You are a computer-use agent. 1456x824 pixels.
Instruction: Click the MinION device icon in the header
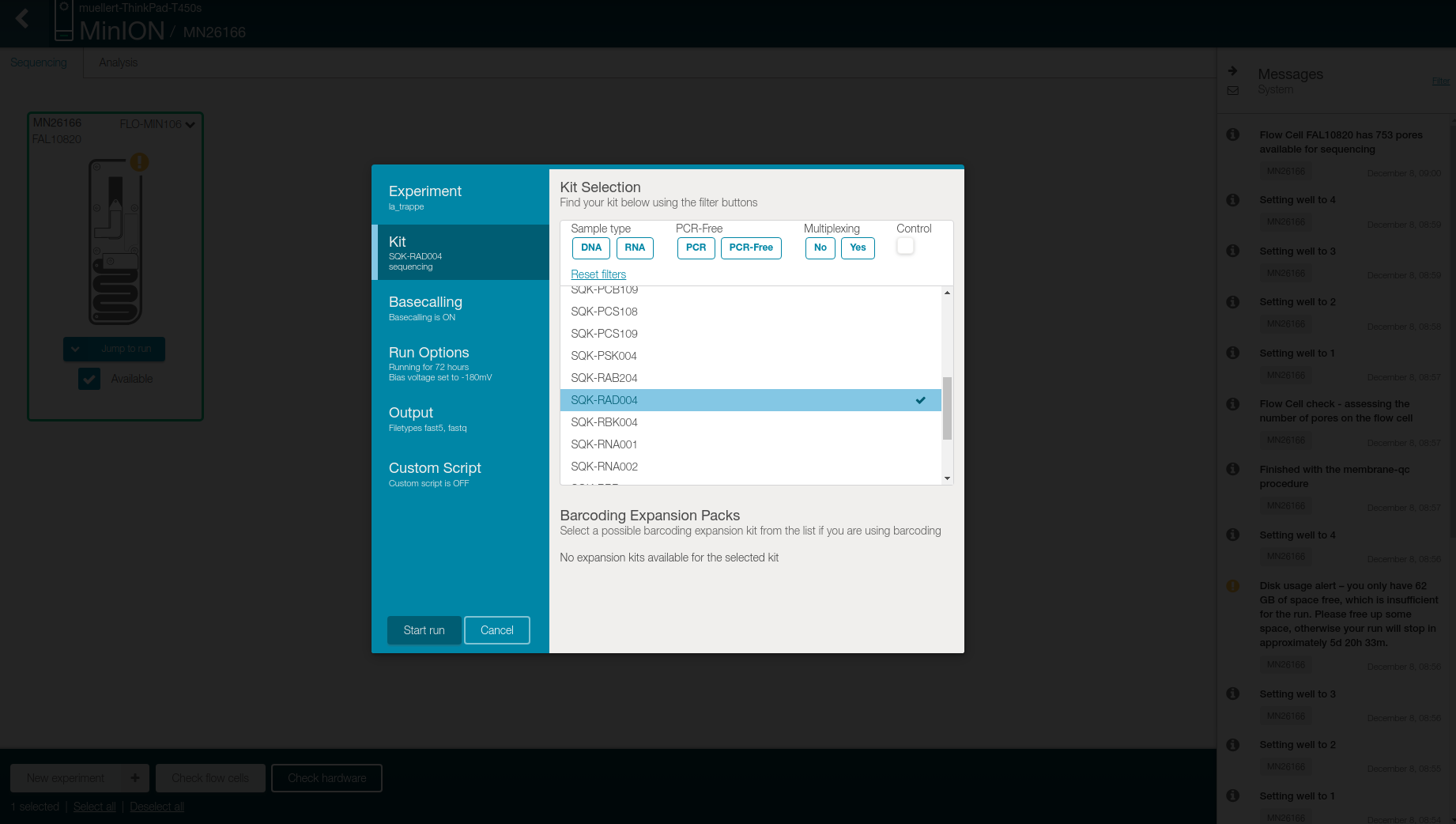click(x=63, y=20)
